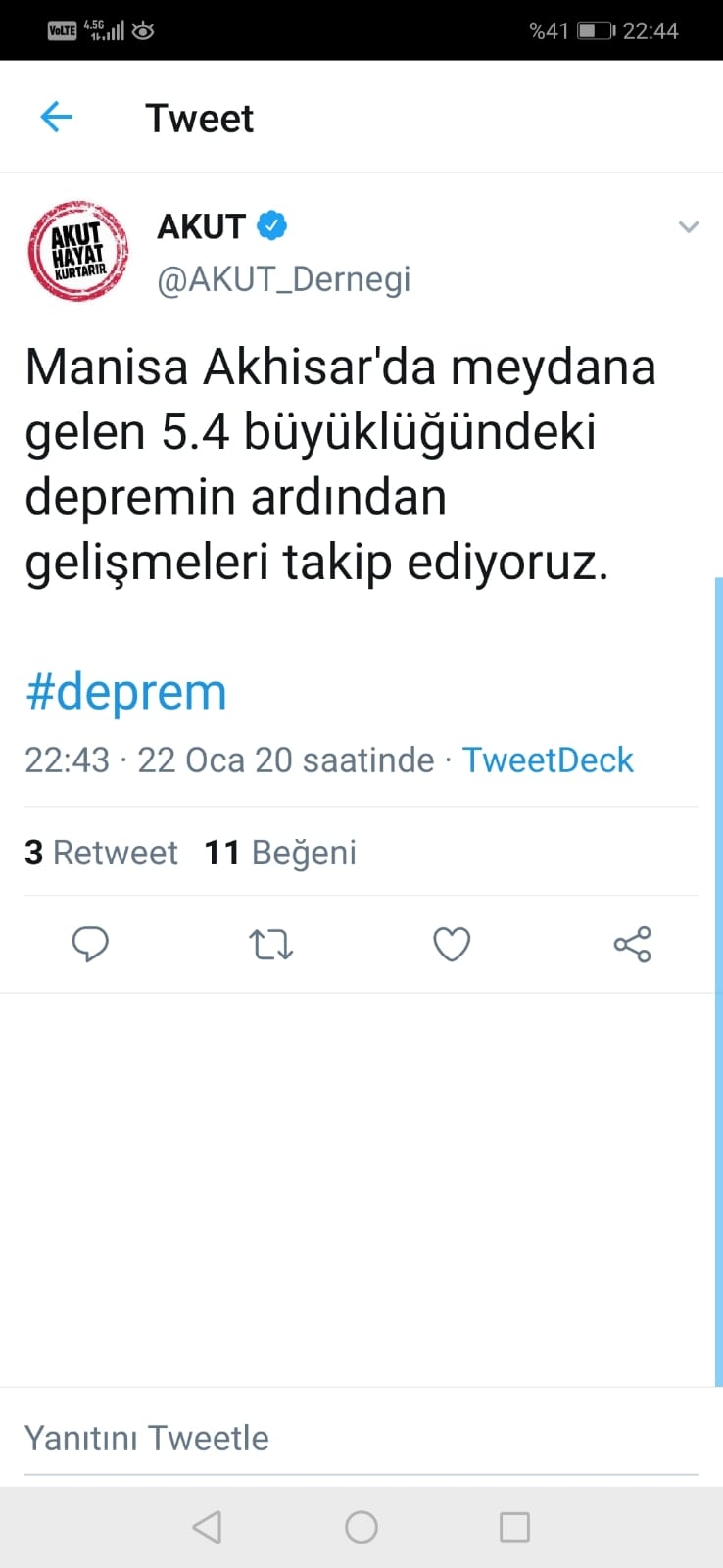723x1568 pixels.
Task: Tap the Yanıtını Tweetle reply field
Action: [147, 1437]
